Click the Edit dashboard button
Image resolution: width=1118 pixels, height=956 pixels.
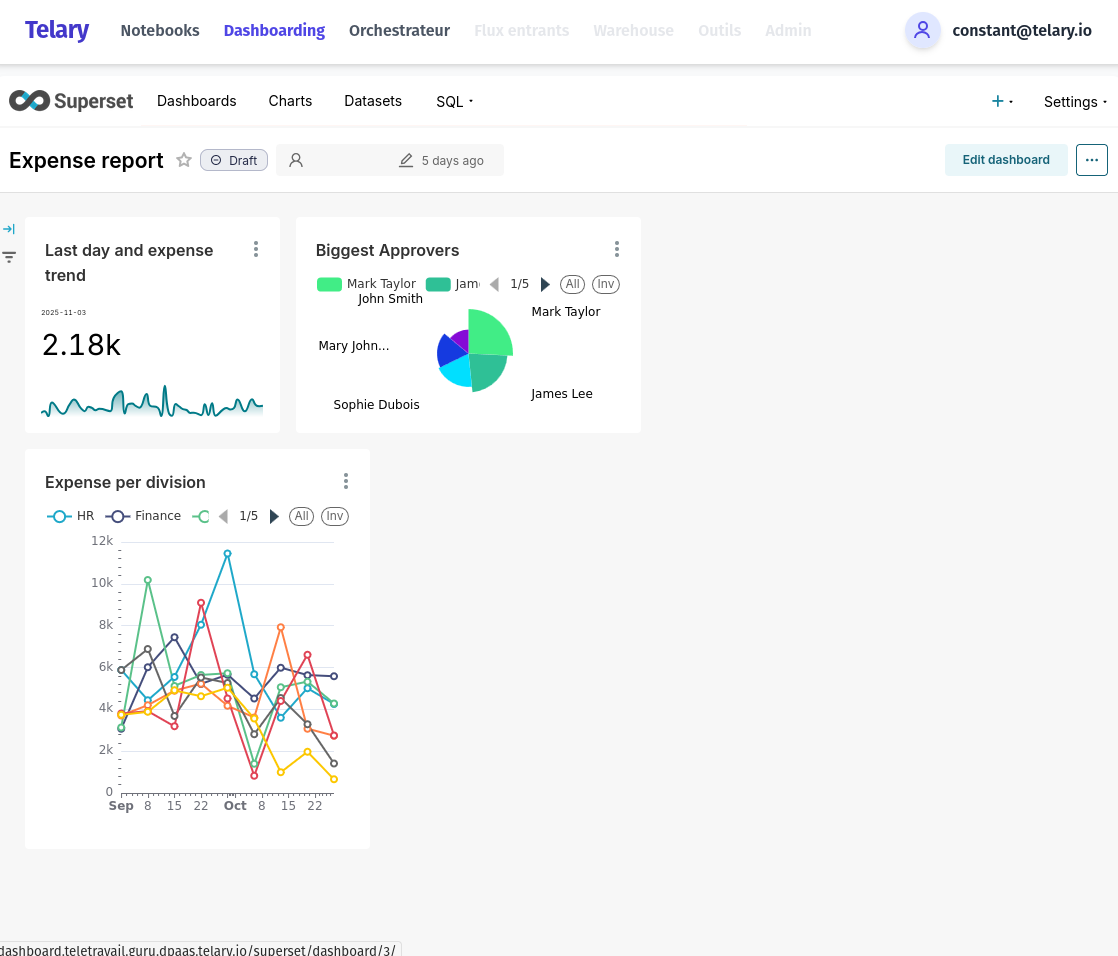point(1006,160)
